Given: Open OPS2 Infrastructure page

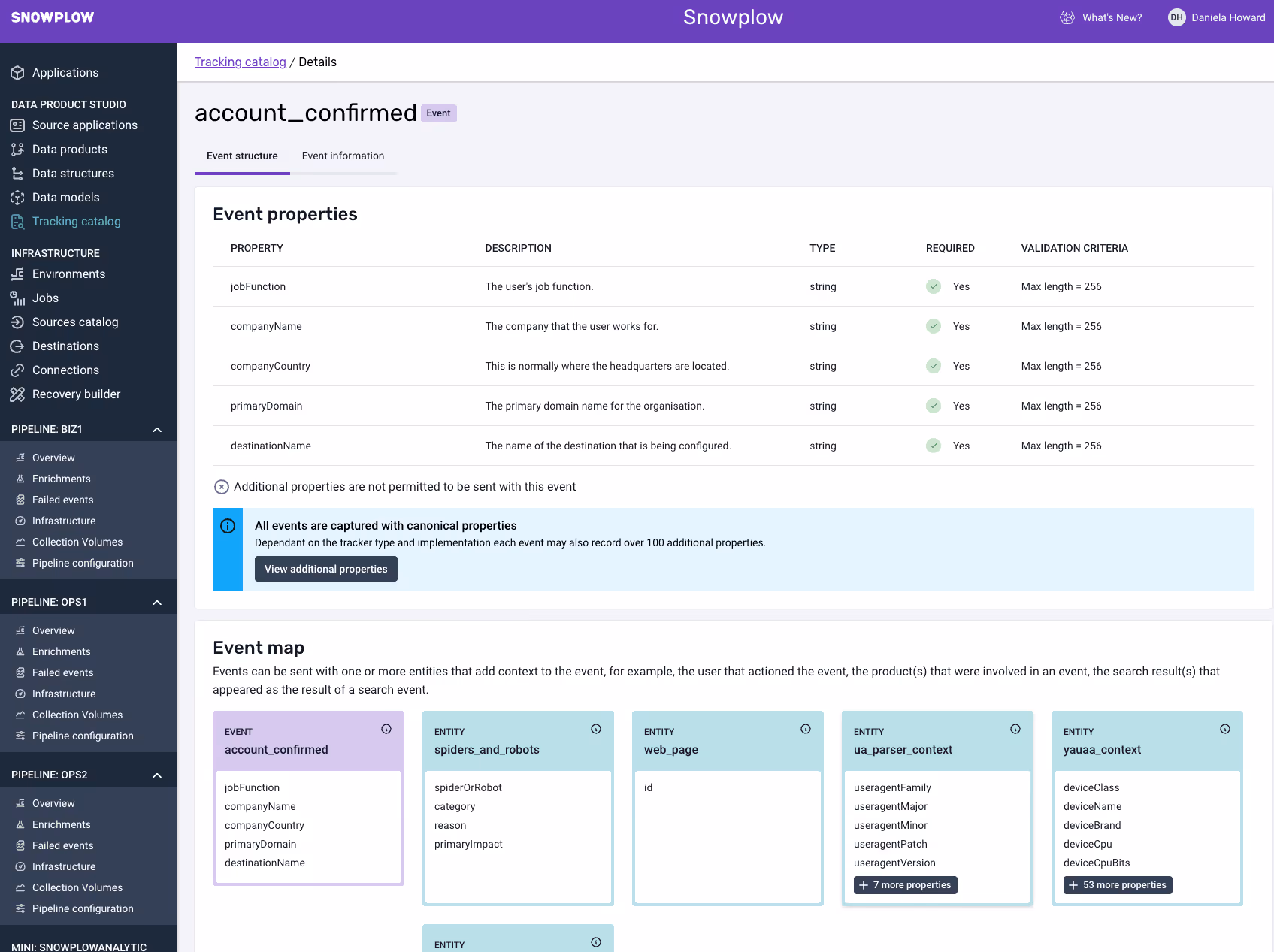Looking at the screenshot, I should 64,866.
